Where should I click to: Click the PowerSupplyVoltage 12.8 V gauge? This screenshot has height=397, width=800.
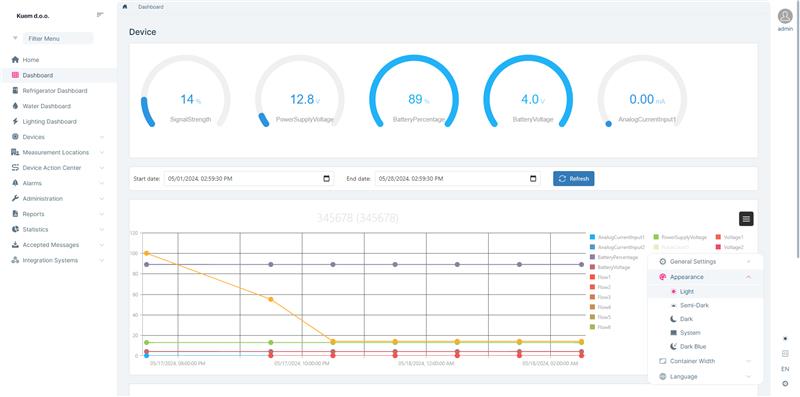pos(300,92)
